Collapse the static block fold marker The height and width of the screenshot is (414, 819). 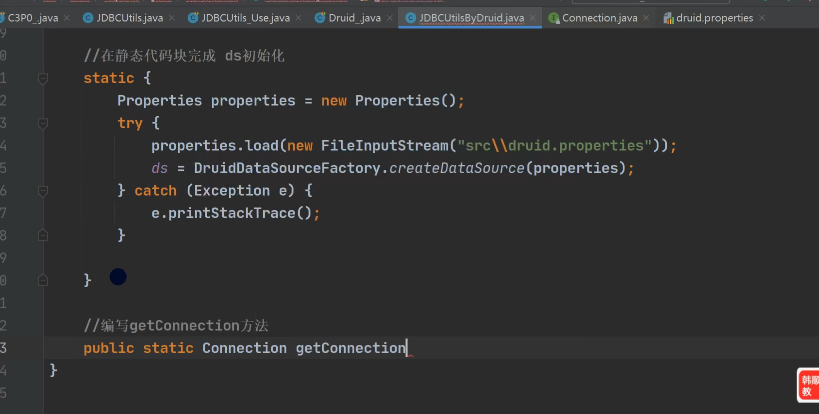point(43,78)
